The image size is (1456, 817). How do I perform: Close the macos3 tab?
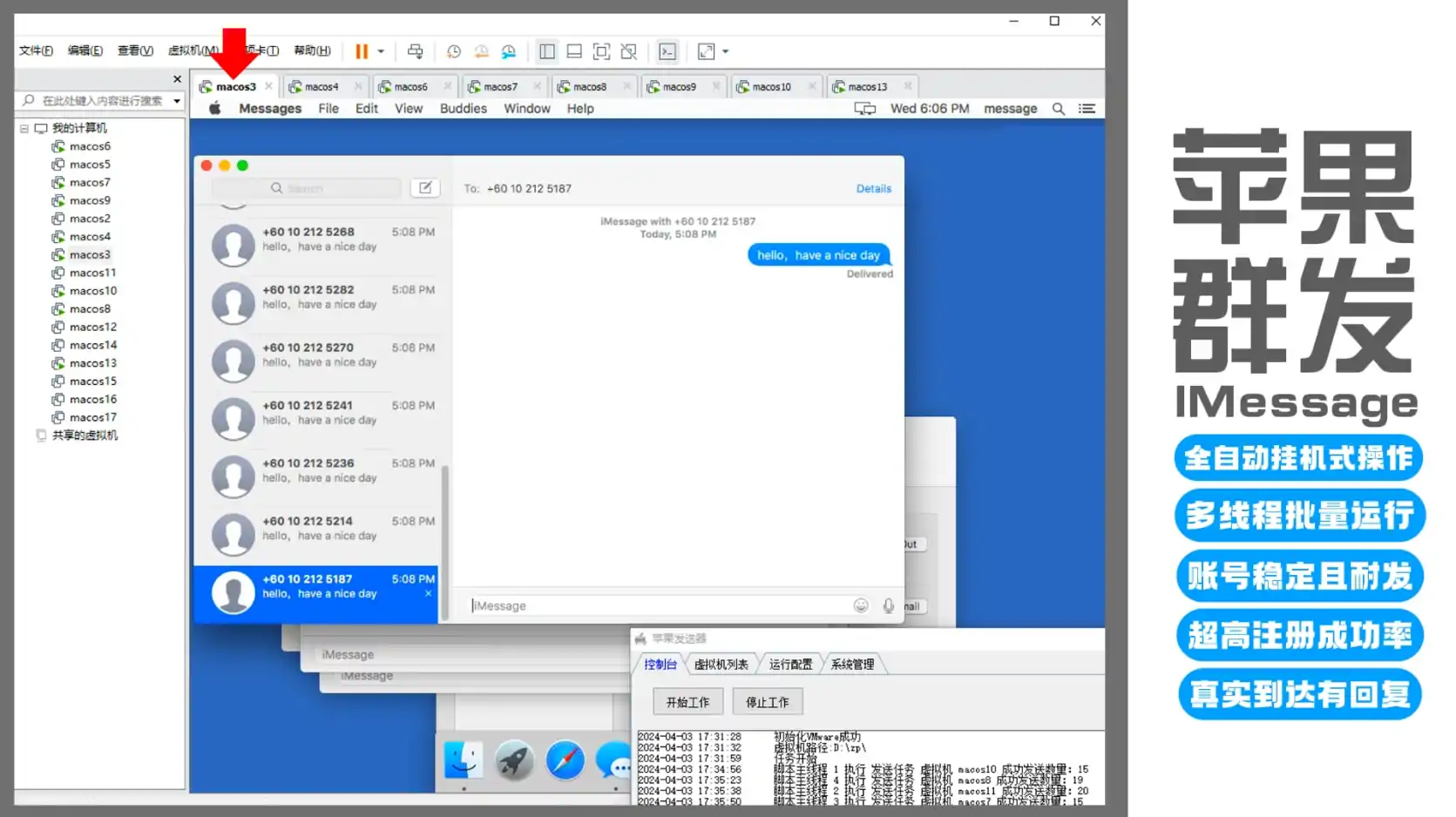point(268,85)
